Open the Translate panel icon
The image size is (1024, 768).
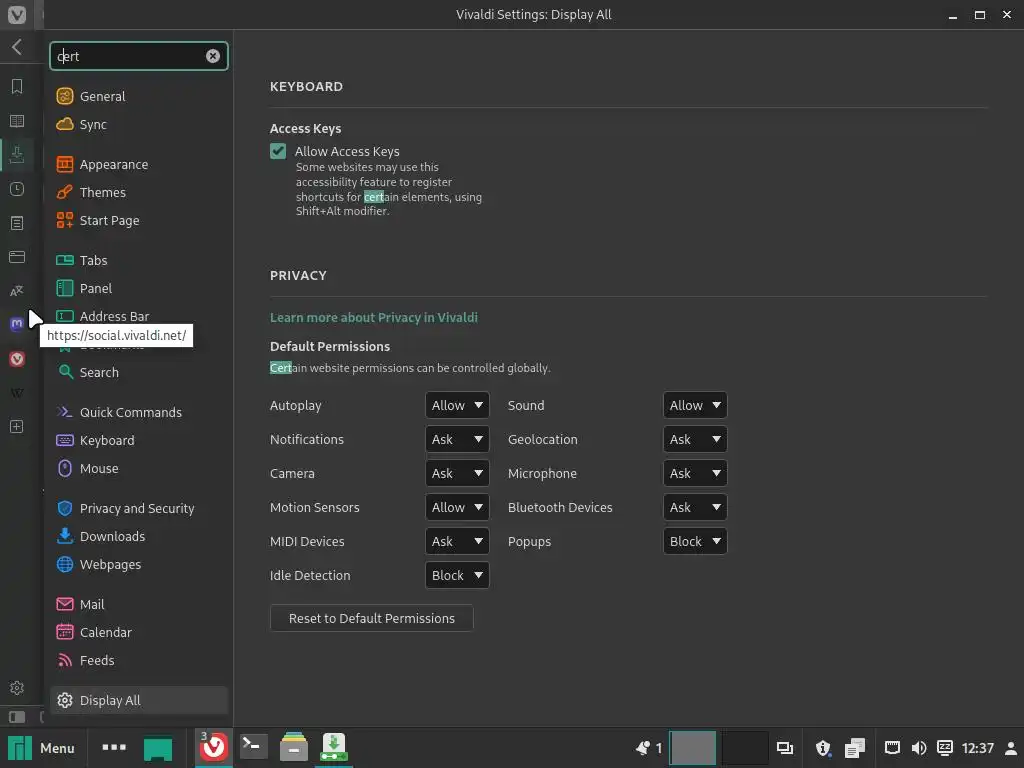17,291
